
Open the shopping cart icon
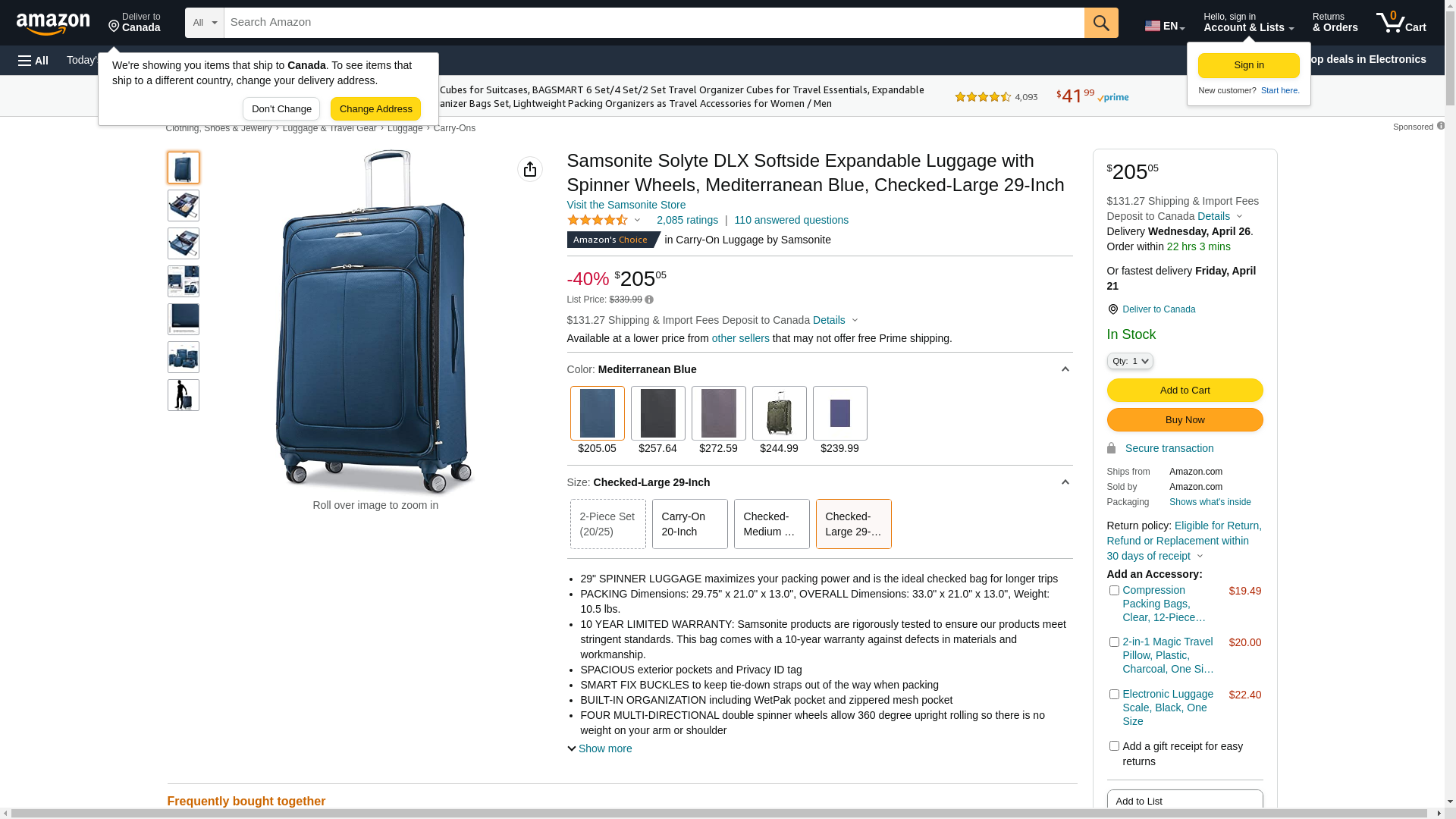pos(1400,23)
